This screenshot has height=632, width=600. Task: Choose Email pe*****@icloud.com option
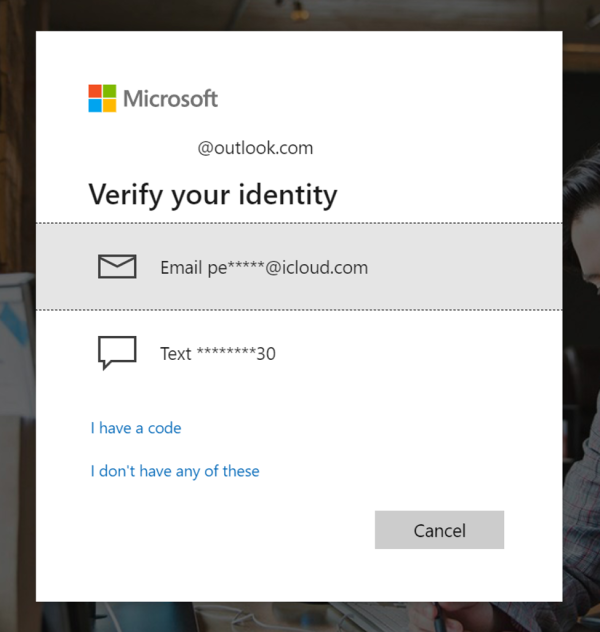(x=299, y=266)
